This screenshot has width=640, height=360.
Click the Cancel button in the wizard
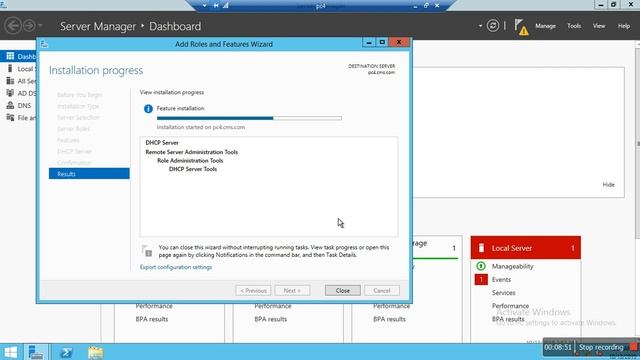pos(382,290)
